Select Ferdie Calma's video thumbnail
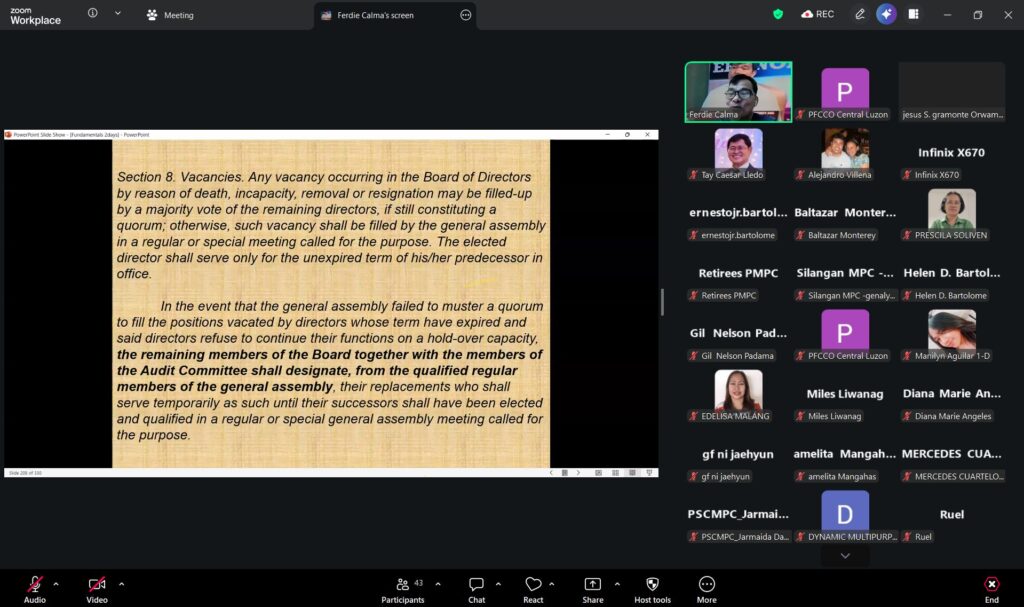Image resolution: width=1024 pixels, height=607 pixels. 738,92
